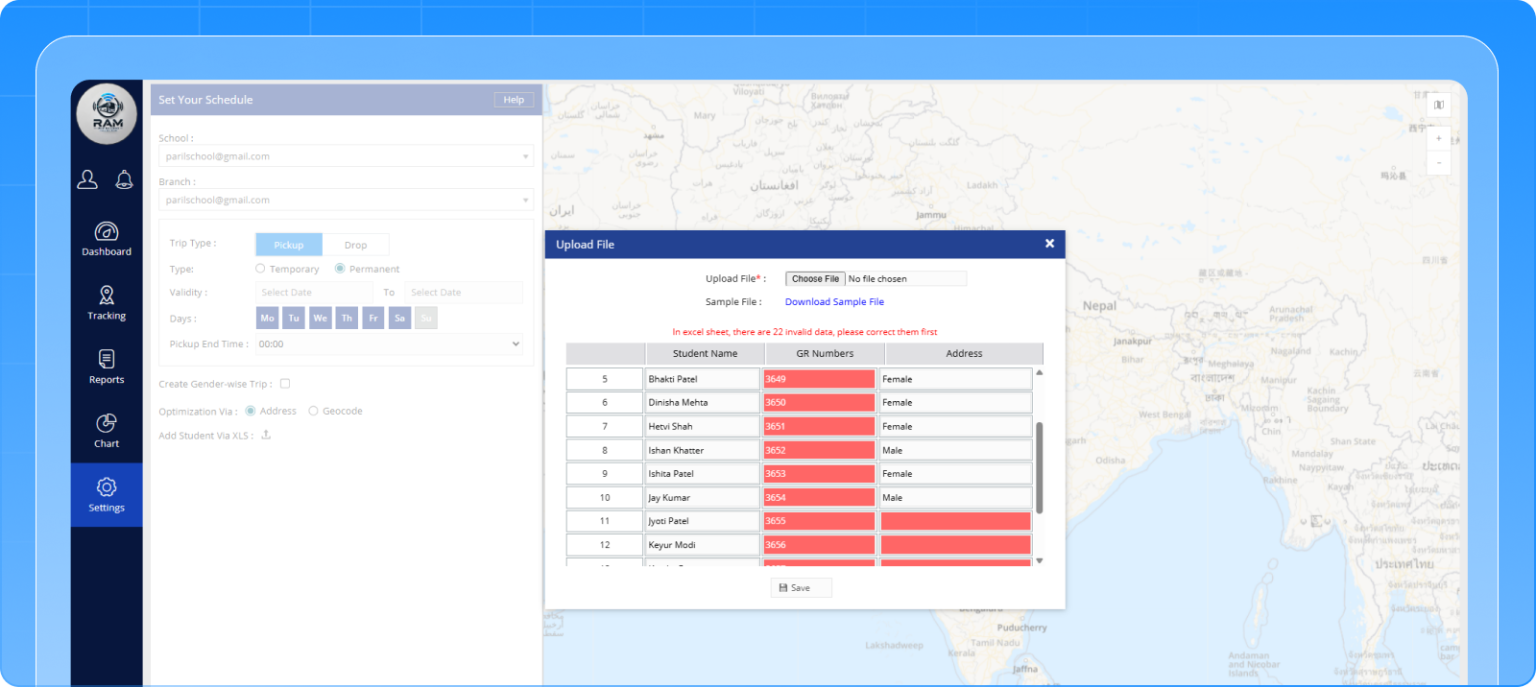
Task: Open the notifications bell icon
Action: [x=124, y=179]
